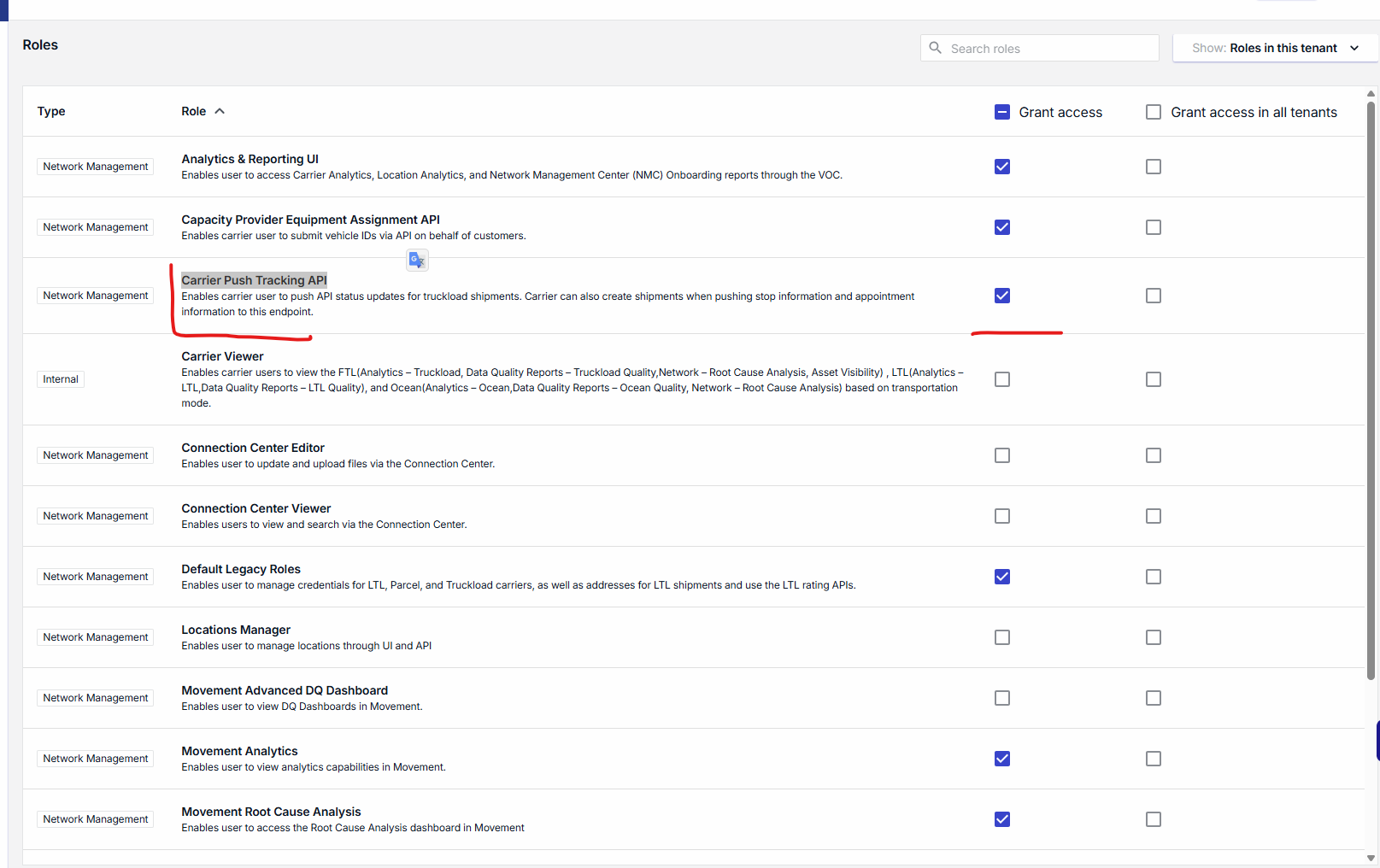Select the Connection Center Editor role name
Screen dimensions: 1380x868
253,448
